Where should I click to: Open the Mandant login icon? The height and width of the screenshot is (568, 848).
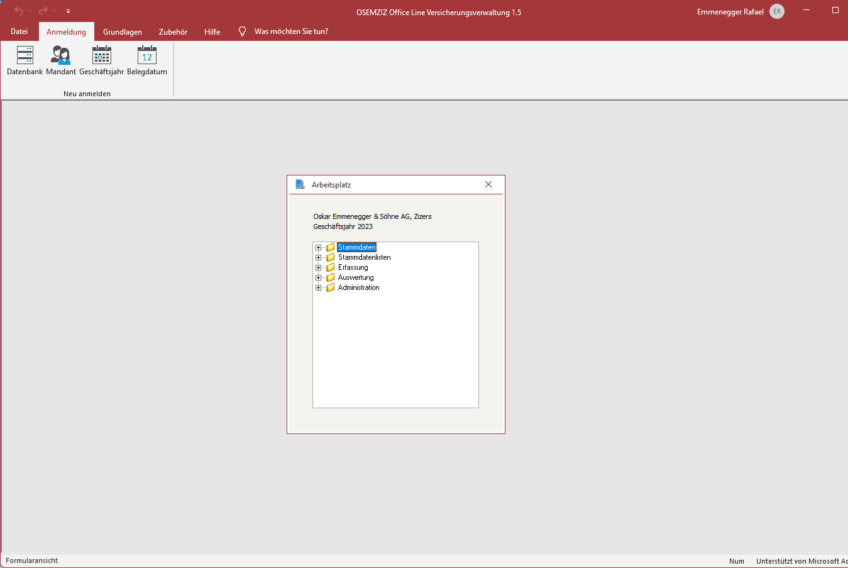click(x=61, y=57)
